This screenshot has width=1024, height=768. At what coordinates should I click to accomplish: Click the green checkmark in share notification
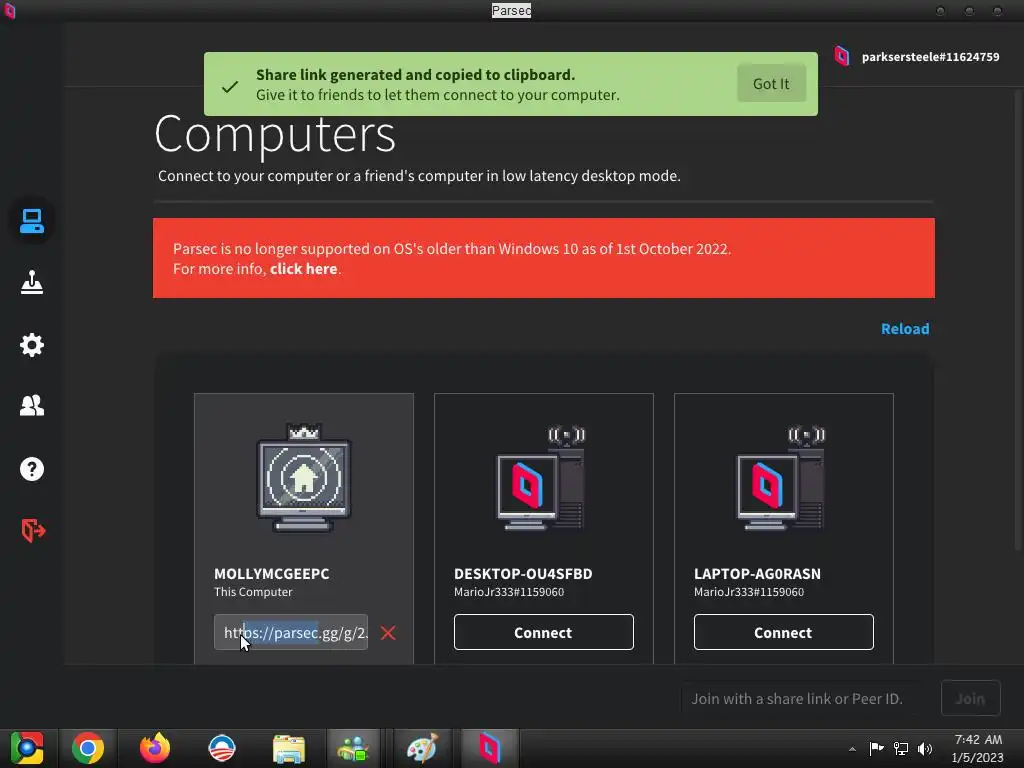(x=230, y=86)
